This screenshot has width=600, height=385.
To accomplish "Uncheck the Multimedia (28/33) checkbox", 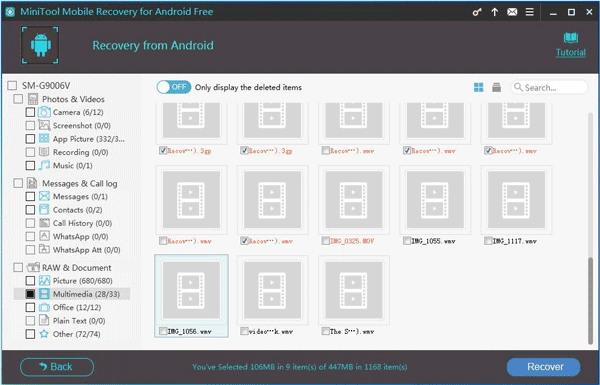I will (30, 294).
